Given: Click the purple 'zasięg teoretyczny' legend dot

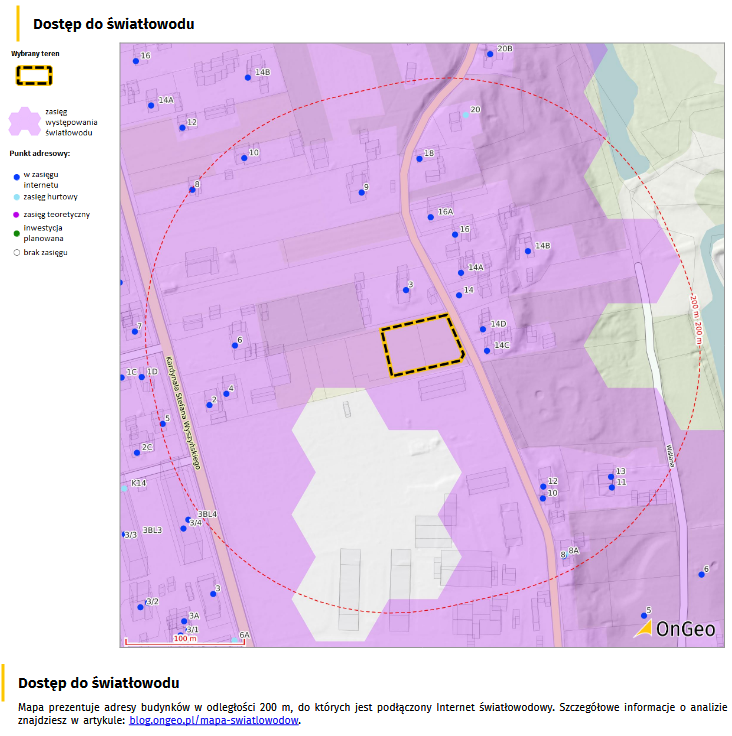Looking at the screenshot, I should pos(16,215).
